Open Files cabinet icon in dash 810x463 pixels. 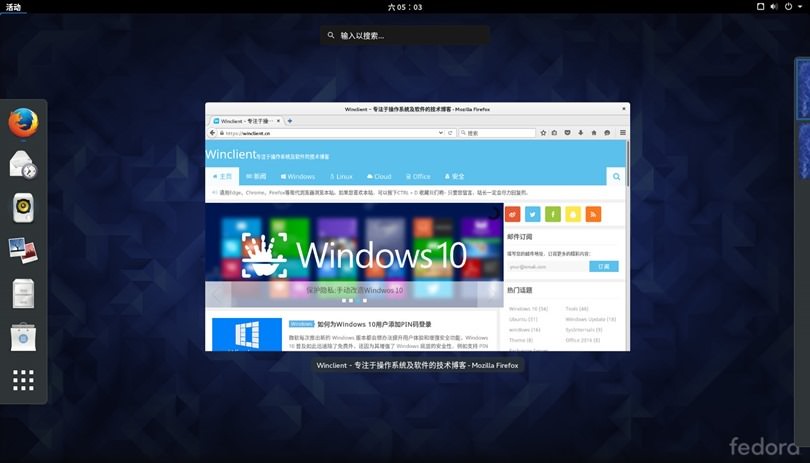[23, 293]
